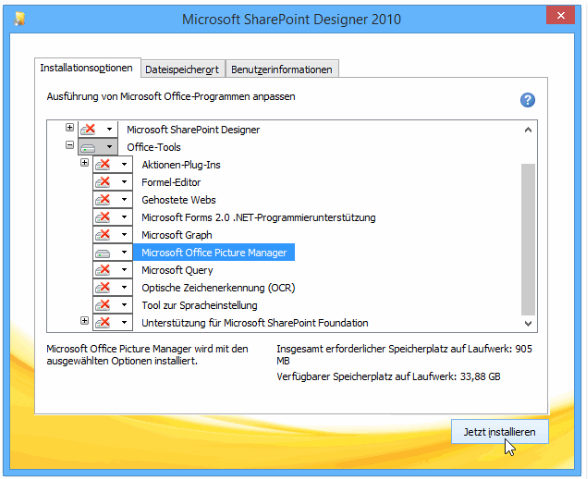Open the install options dropdown for Optische Zeichenerkennung (OCR)
The image size is (588, 479).
[x=124, y=288]
